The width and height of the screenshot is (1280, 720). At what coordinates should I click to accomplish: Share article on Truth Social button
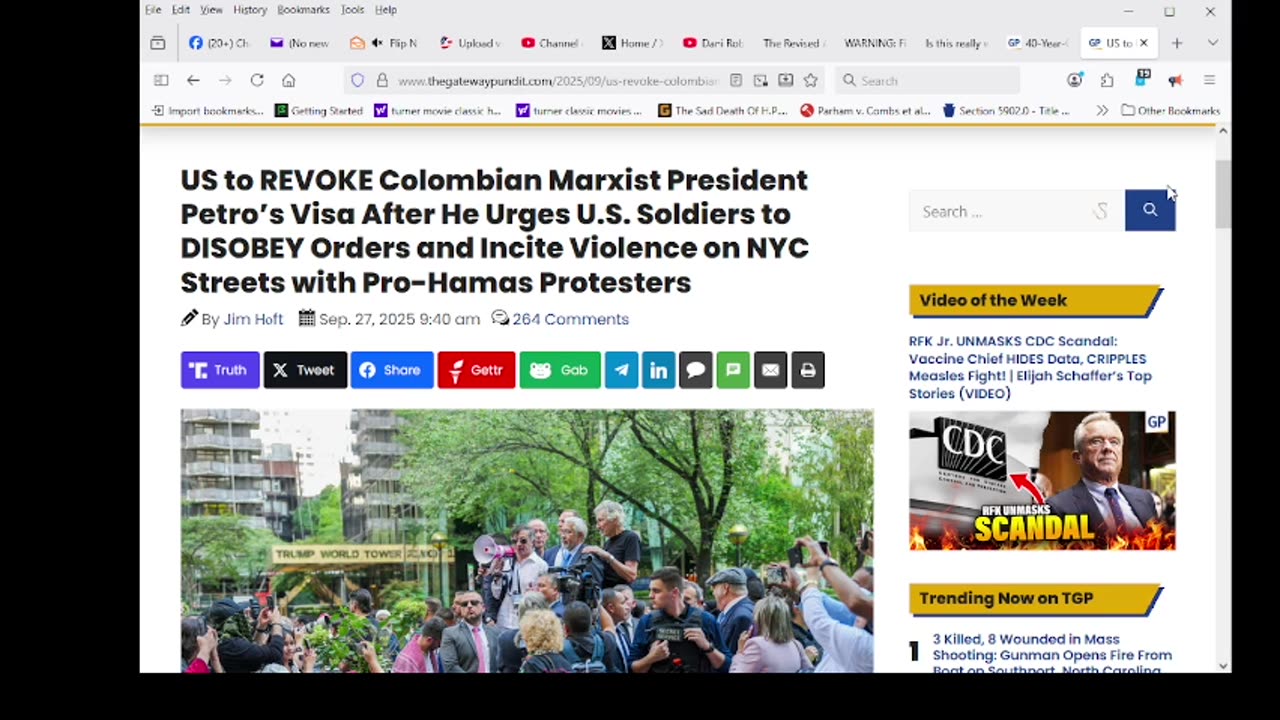click(220, 370)
